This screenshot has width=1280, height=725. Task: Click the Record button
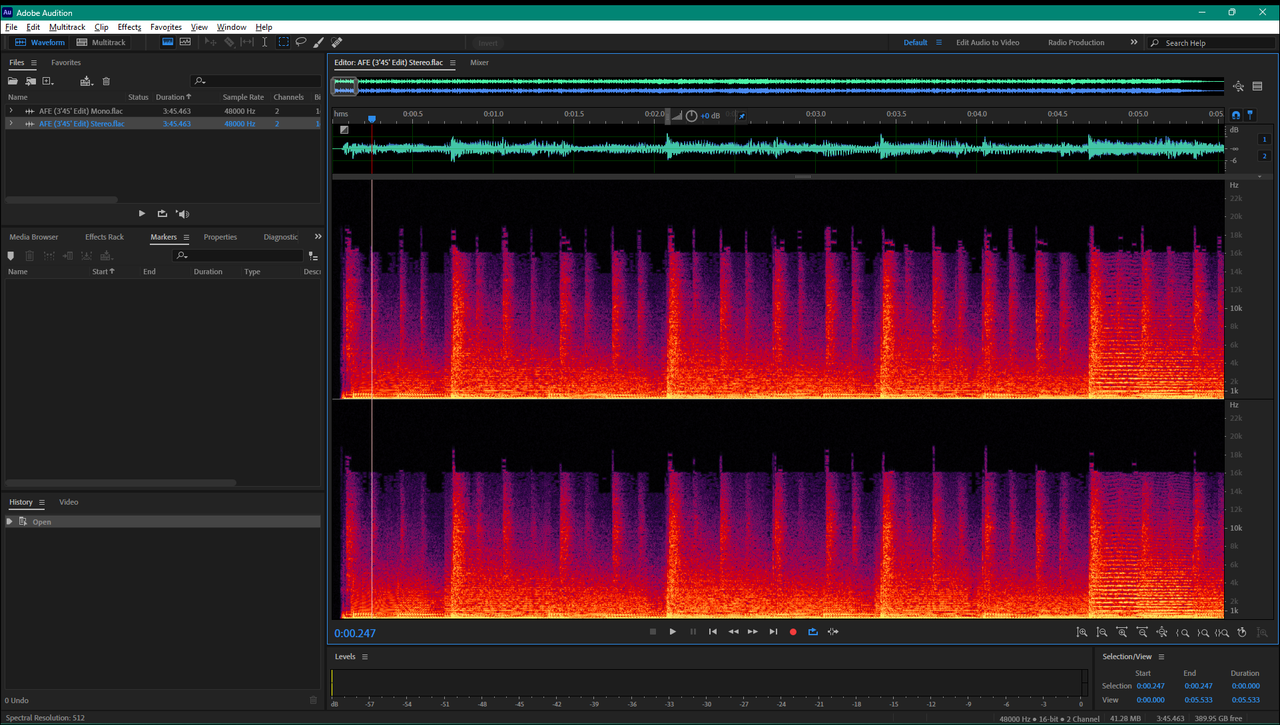(793, 632)
